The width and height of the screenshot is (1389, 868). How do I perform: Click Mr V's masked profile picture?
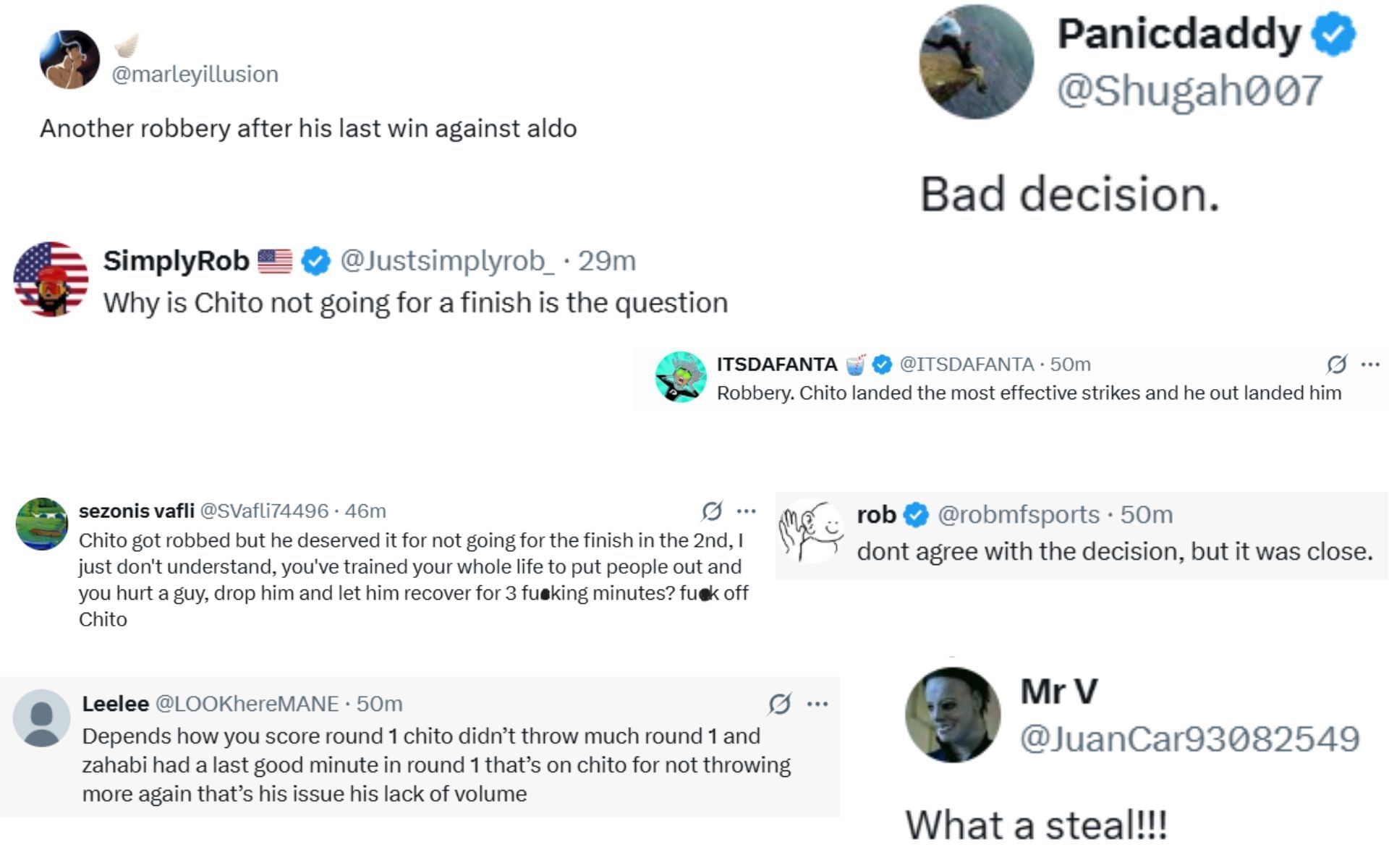[x=953, y=715]
